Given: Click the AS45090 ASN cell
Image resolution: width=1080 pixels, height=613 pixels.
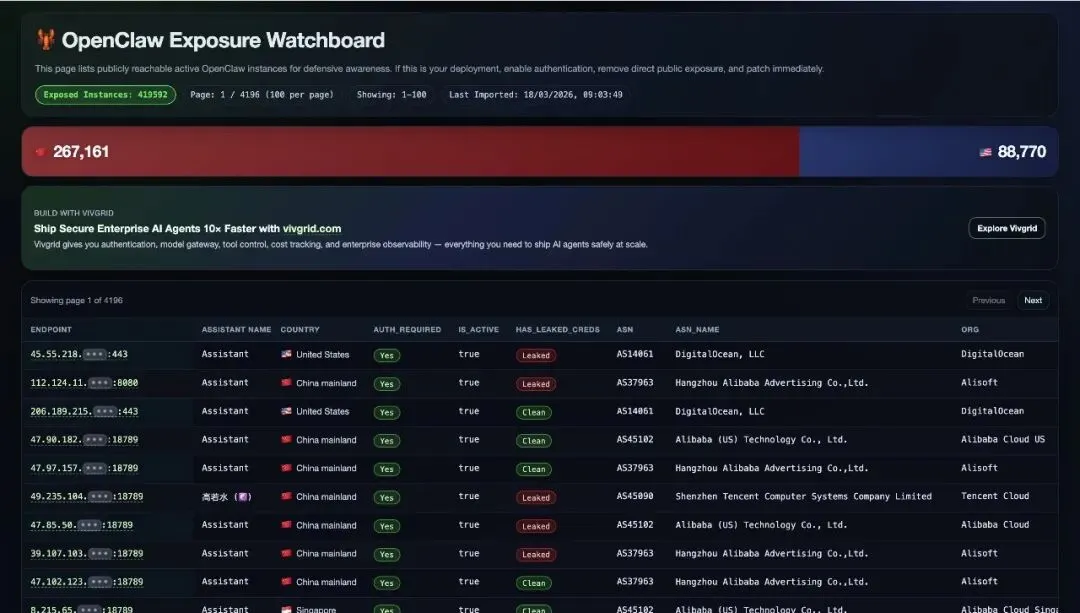Looking at the screenshot, I should click(634, 496).
